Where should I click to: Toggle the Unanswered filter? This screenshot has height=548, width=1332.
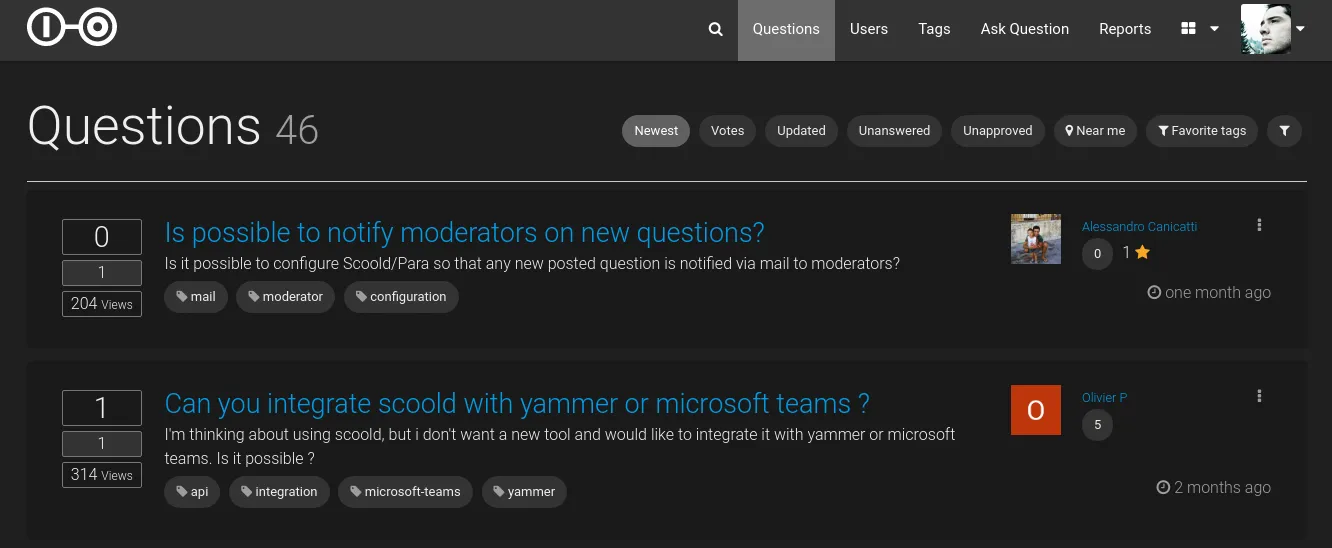coord(894,131)
